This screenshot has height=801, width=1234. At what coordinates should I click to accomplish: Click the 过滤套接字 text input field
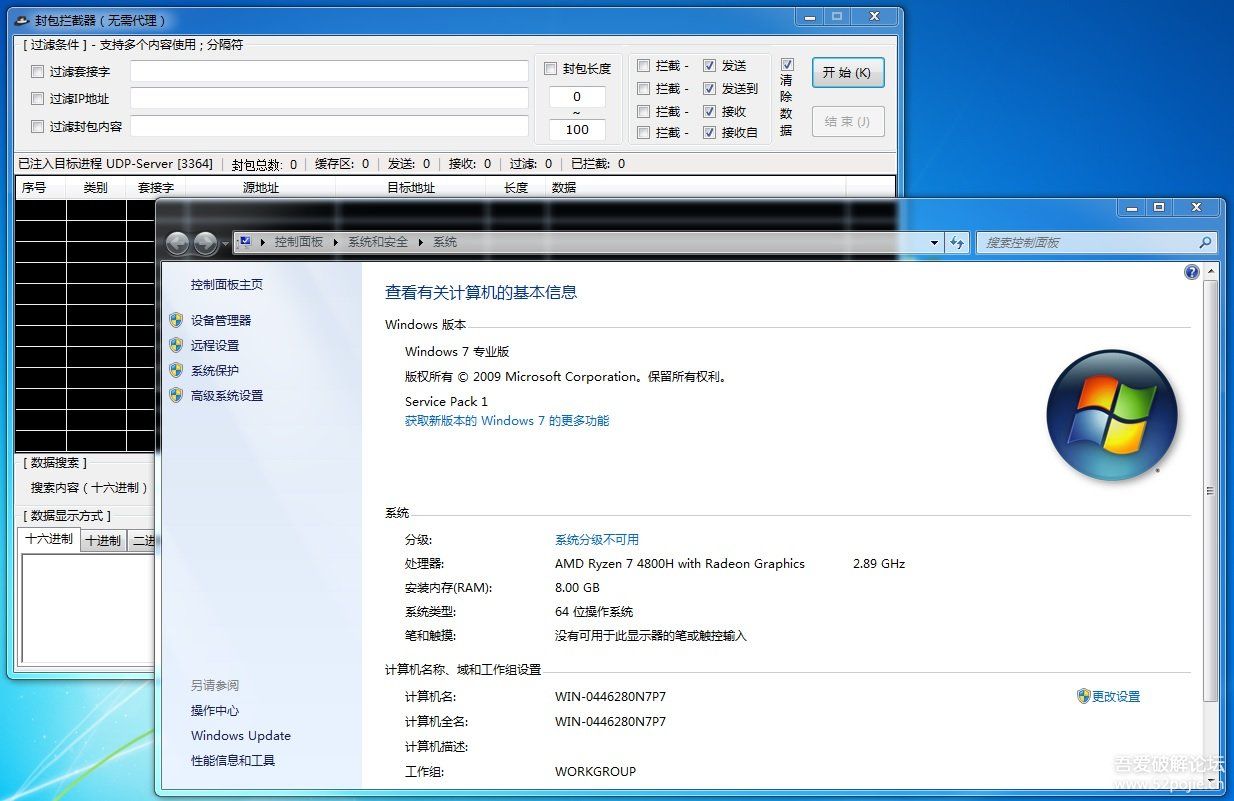[329, 72]
